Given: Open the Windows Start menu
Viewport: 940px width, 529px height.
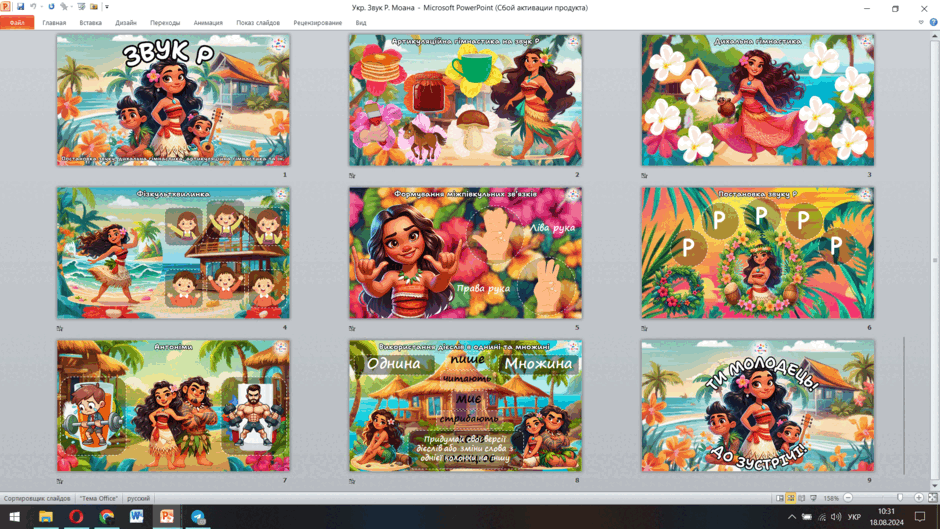Looking at the screenshot, I should coord(15,516).
